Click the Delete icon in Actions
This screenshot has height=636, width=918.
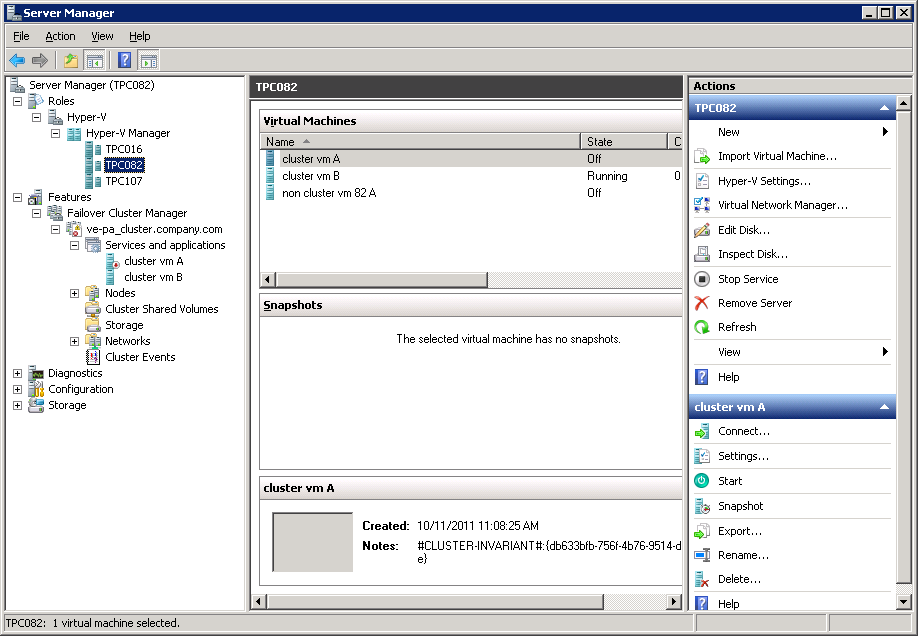tap(702, 579)
